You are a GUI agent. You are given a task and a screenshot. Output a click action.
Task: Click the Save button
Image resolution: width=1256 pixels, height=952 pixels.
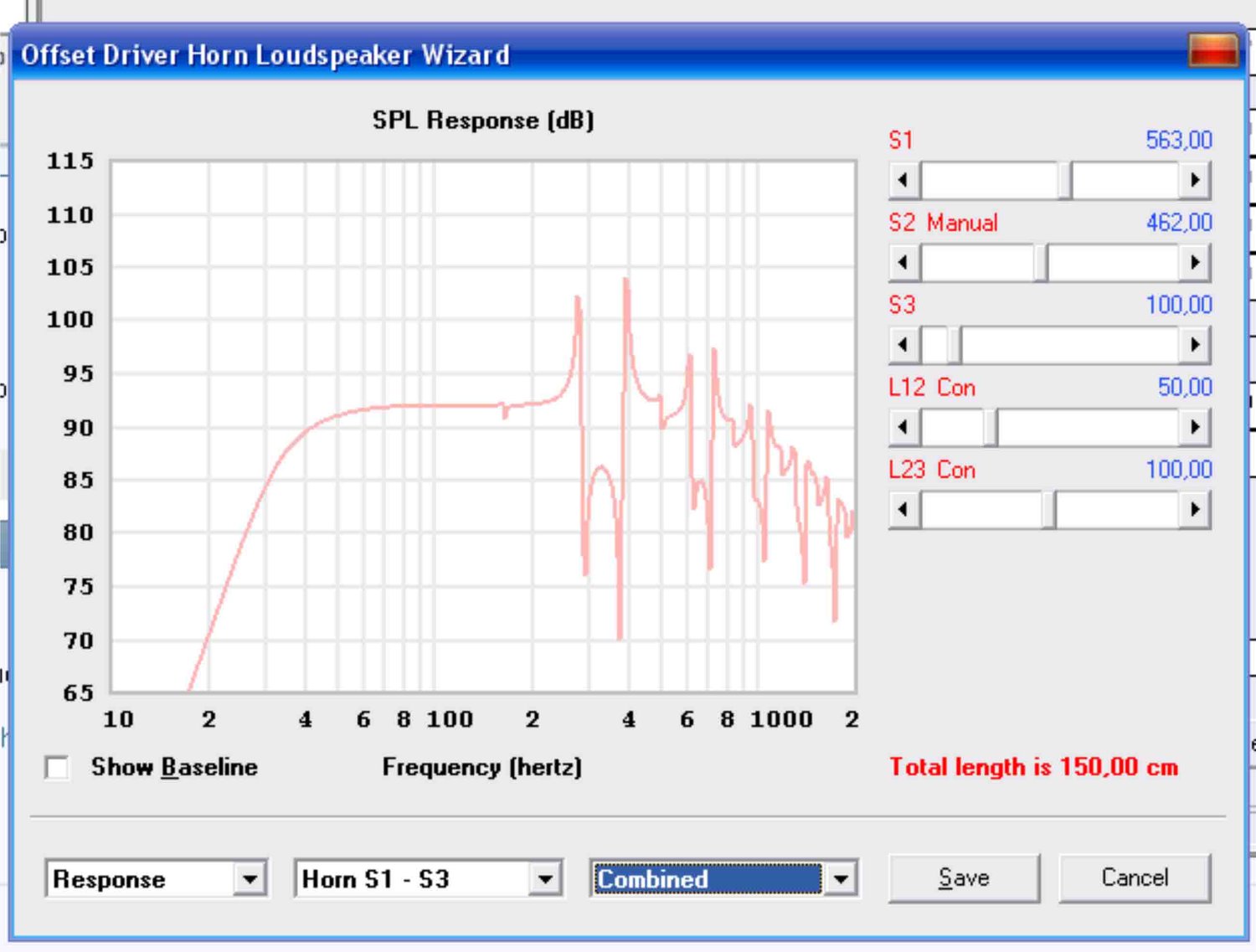point(964,878)
